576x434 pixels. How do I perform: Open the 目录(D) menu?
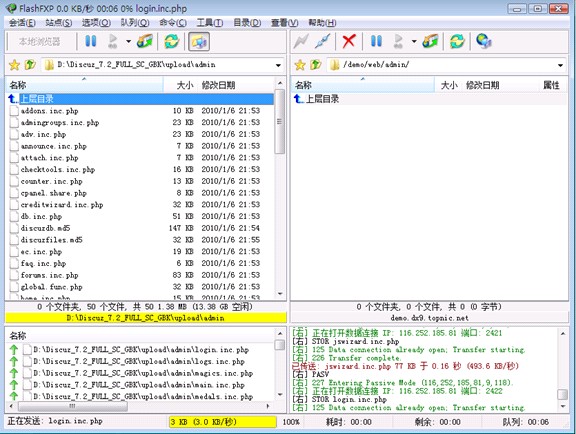[247, 23]
